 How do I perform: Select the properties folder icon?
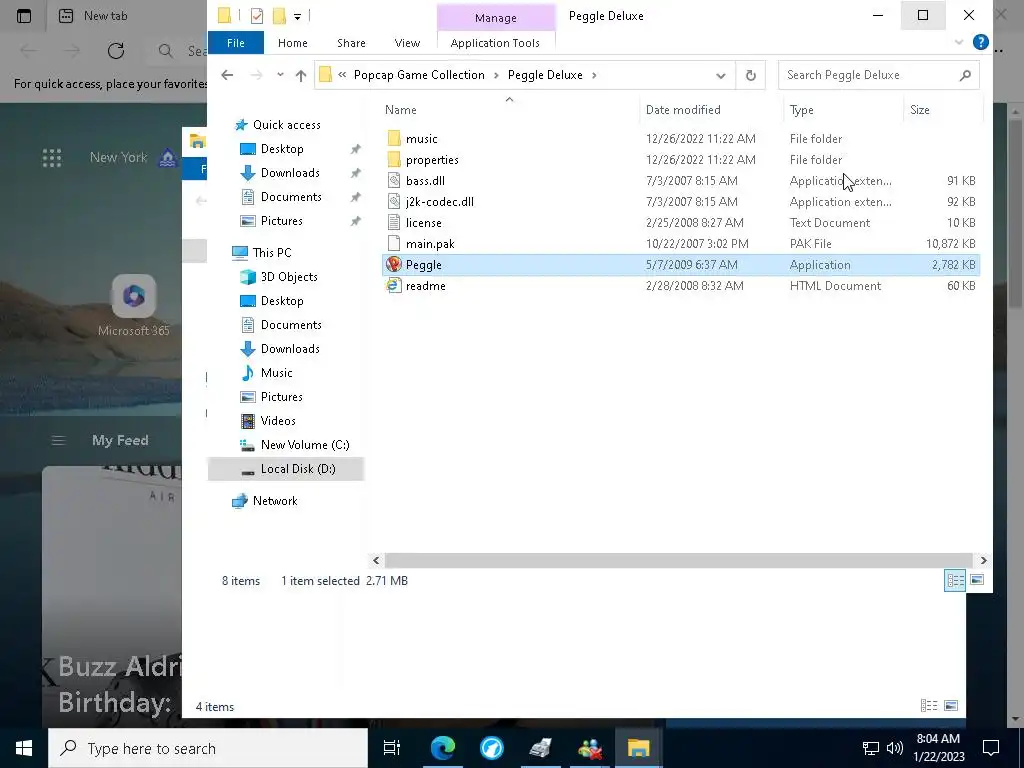[394, 159]
